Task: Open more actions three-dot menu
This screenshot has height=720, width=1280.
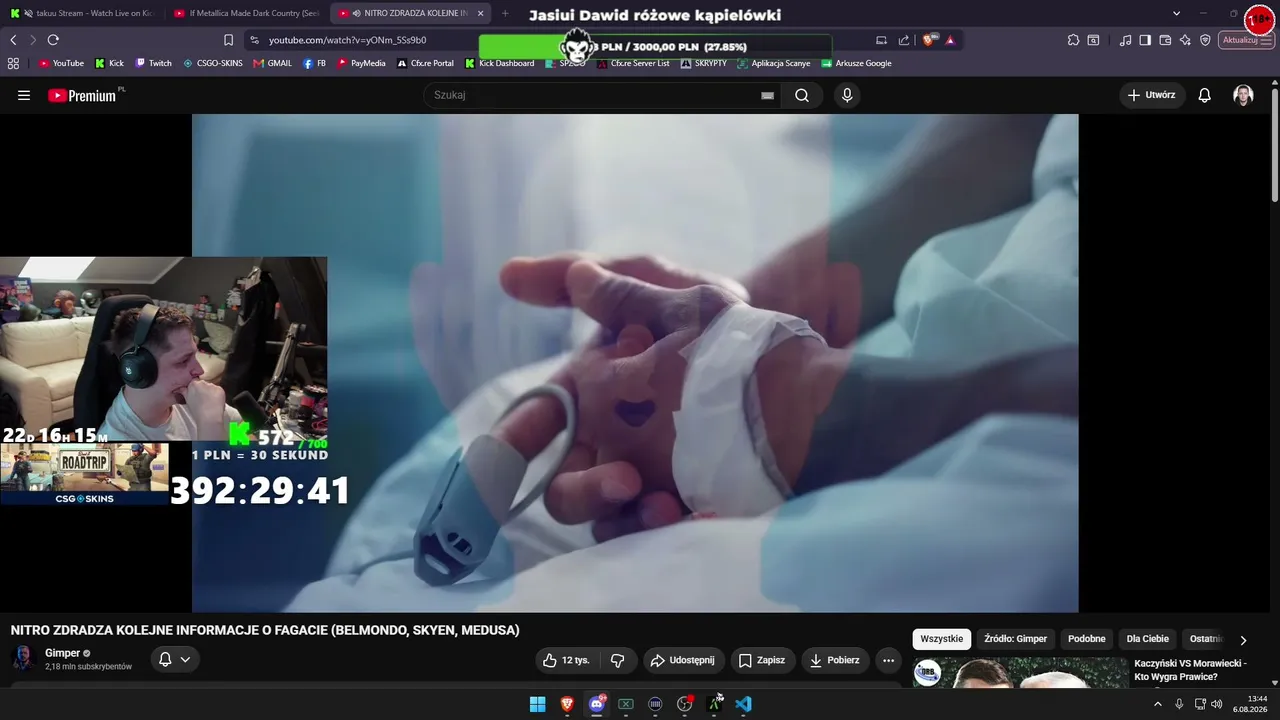Action: click(888, 660)
